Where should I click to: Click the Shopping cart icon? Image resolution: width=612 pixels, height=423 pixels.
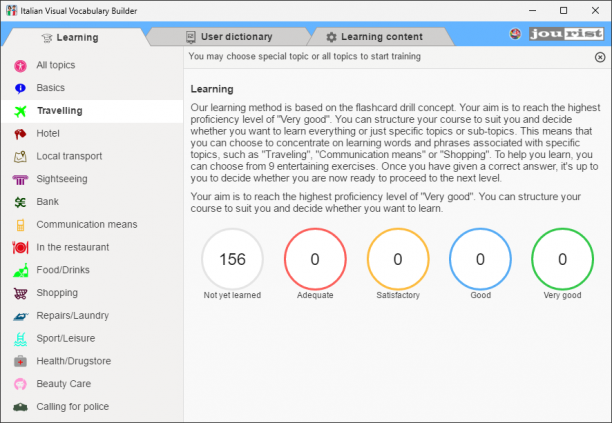(x=20, y=293)
